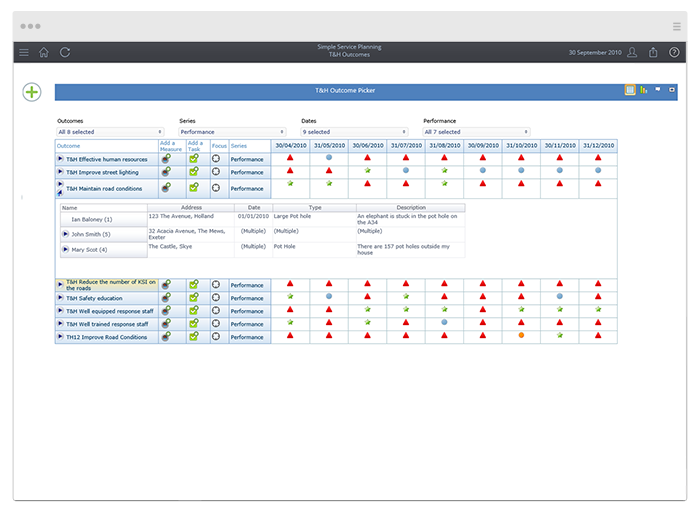Switch to chart view icon in picker header
Image resolution: width=700 pixels, height=514 pixels.
tap(643, 90)
